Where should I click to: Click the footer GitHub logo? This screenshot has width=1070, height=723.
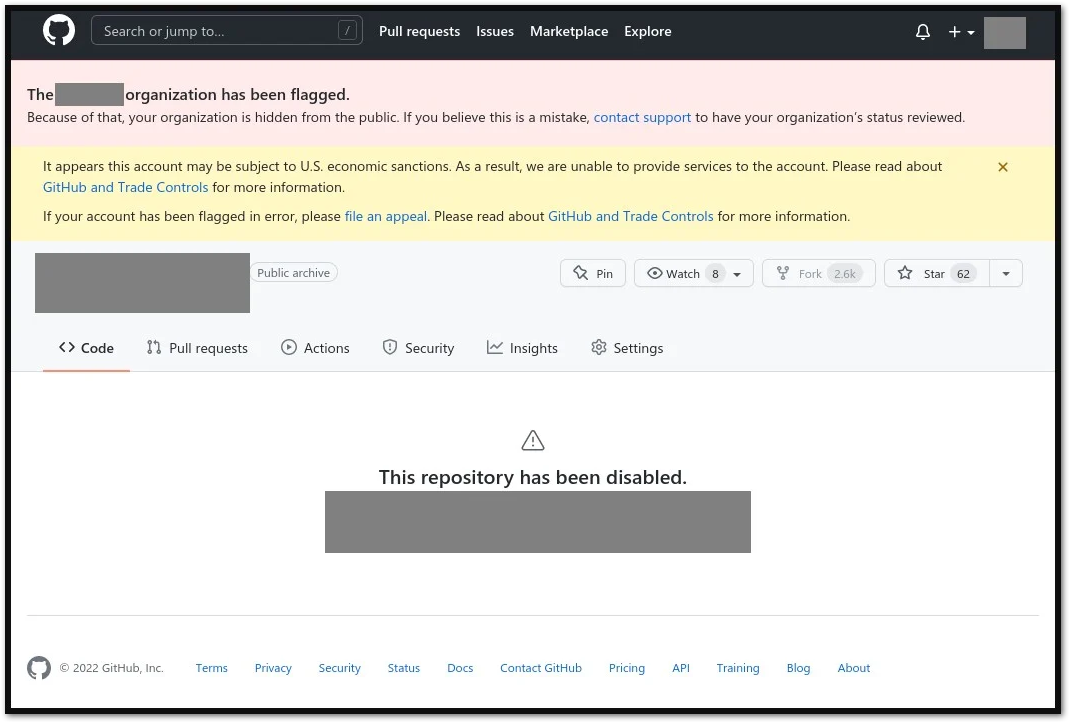39,668
